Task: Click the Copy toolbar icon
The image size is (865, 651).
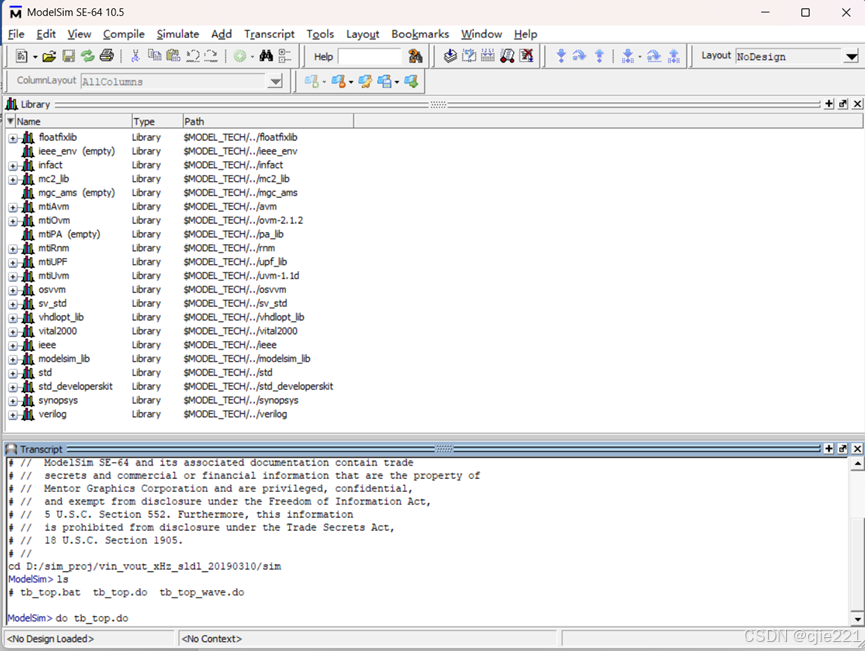Action: [x=155, y=56]
